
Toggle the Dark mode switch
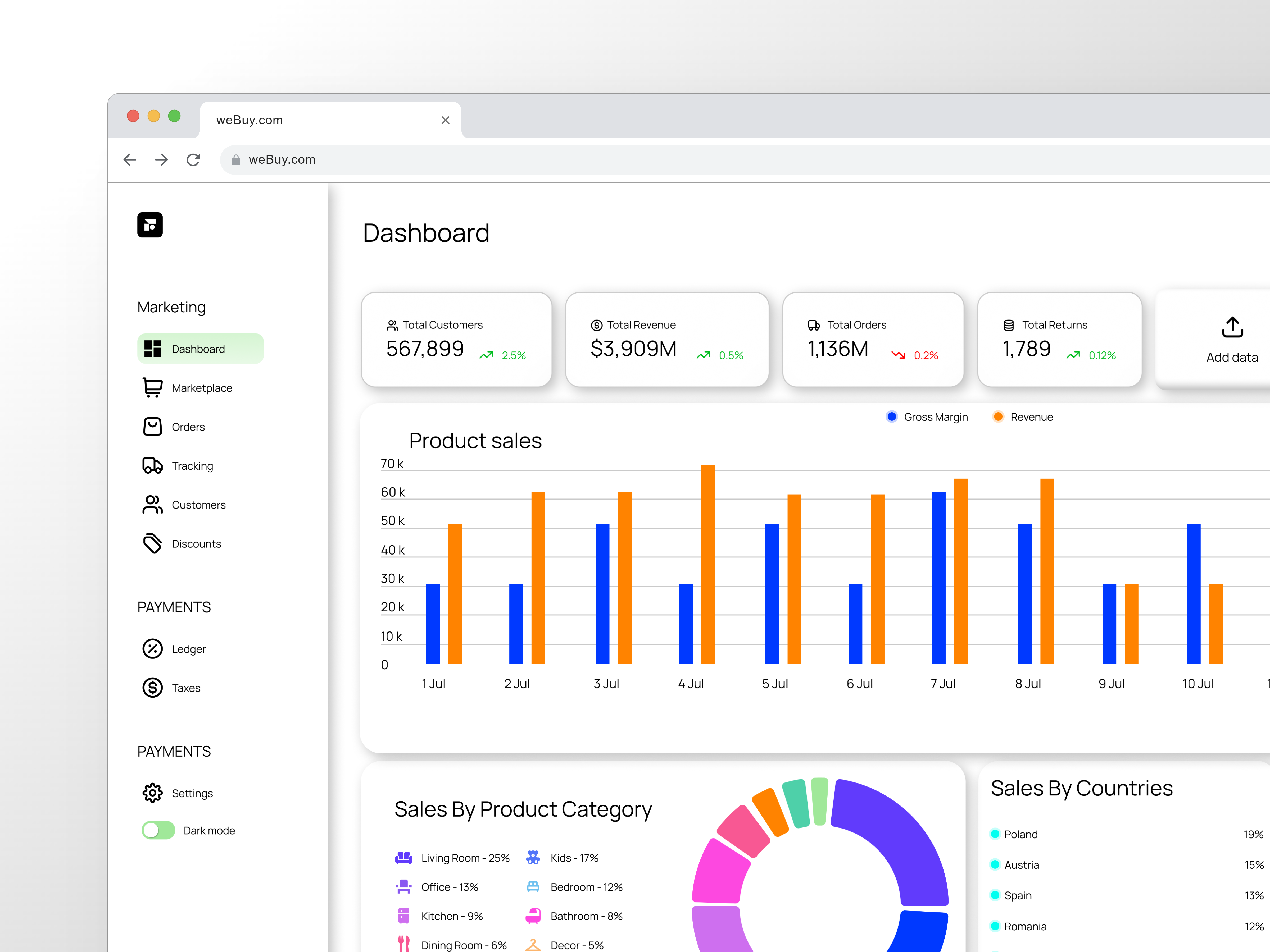(x=158, y=830)
